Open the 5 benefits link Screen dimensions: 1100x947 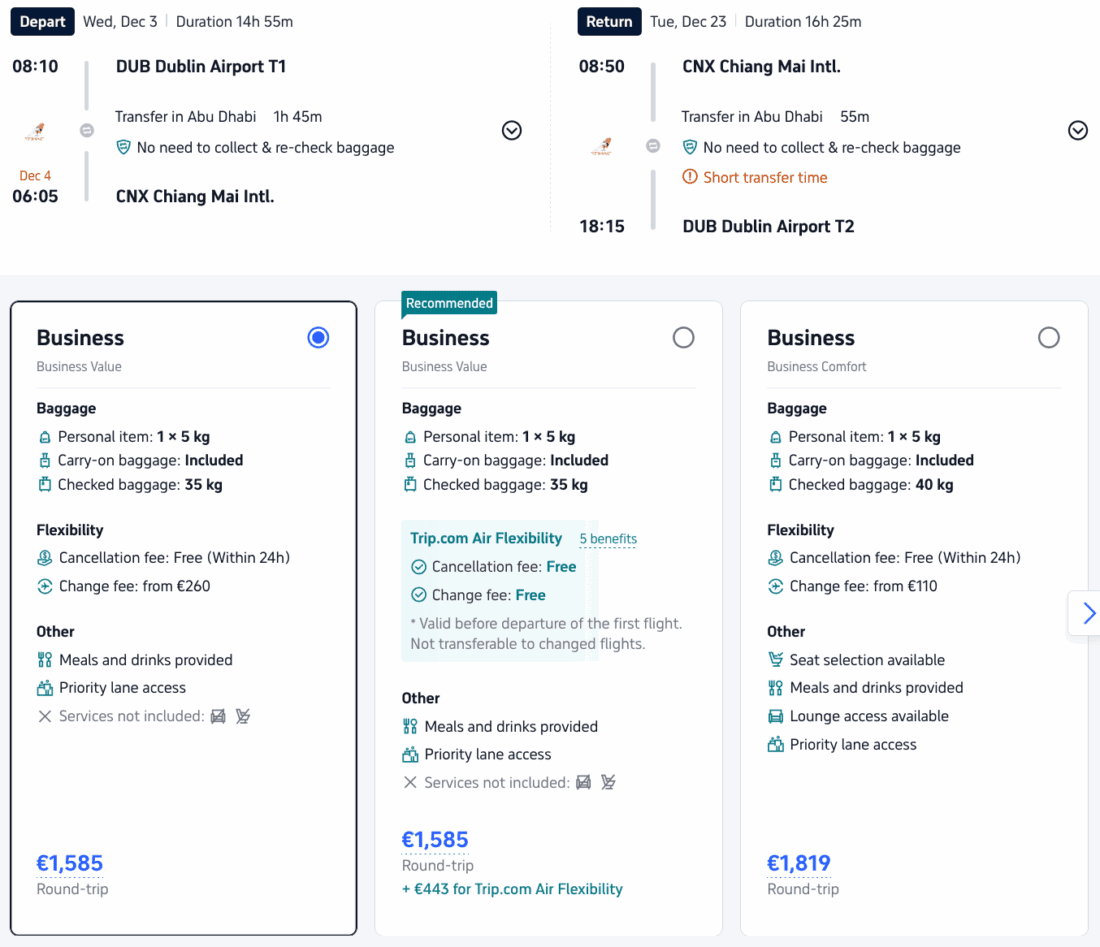608,539
